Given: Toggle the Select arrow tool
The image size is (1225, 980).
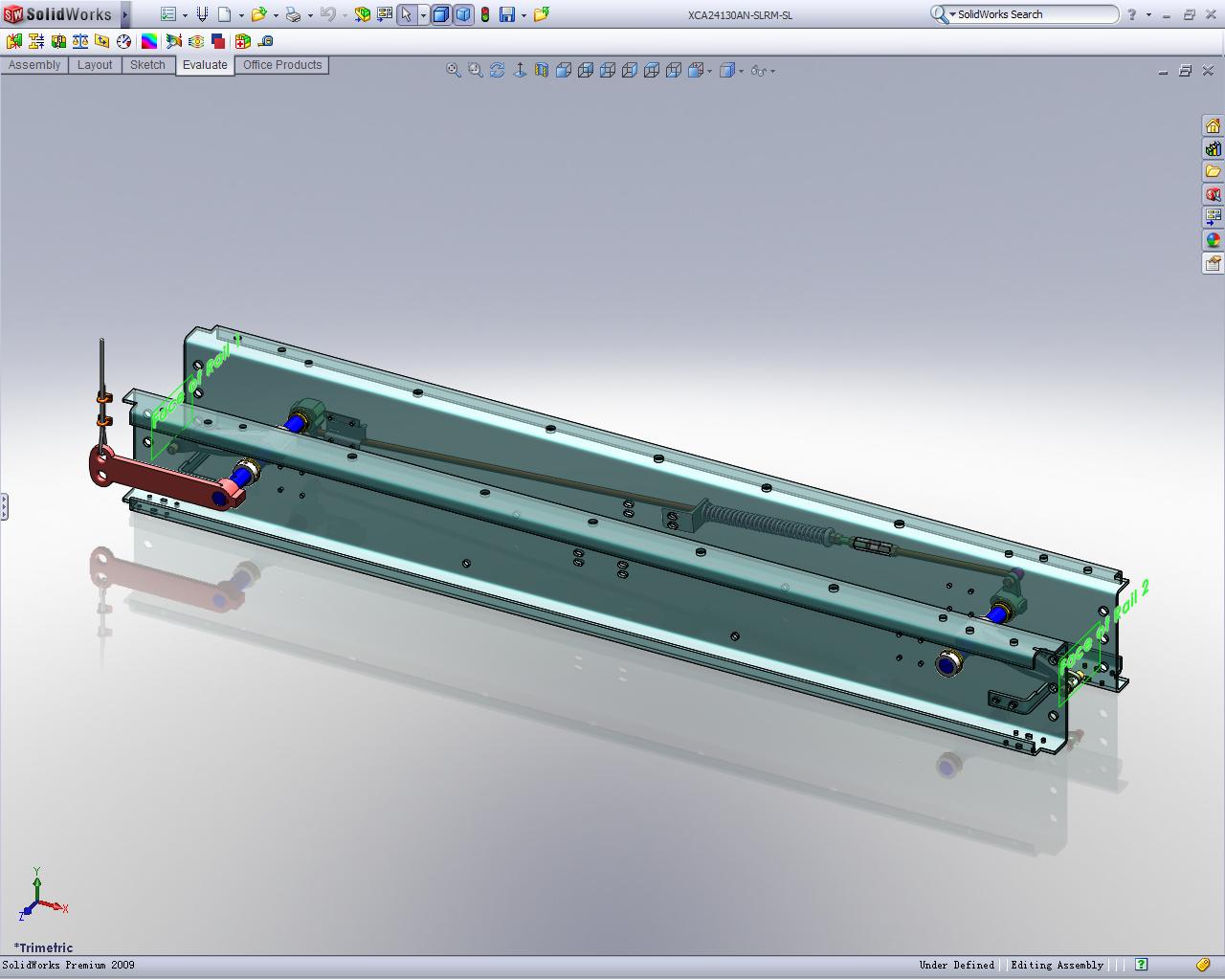Looking at the screenshot, I should [407, 14].
